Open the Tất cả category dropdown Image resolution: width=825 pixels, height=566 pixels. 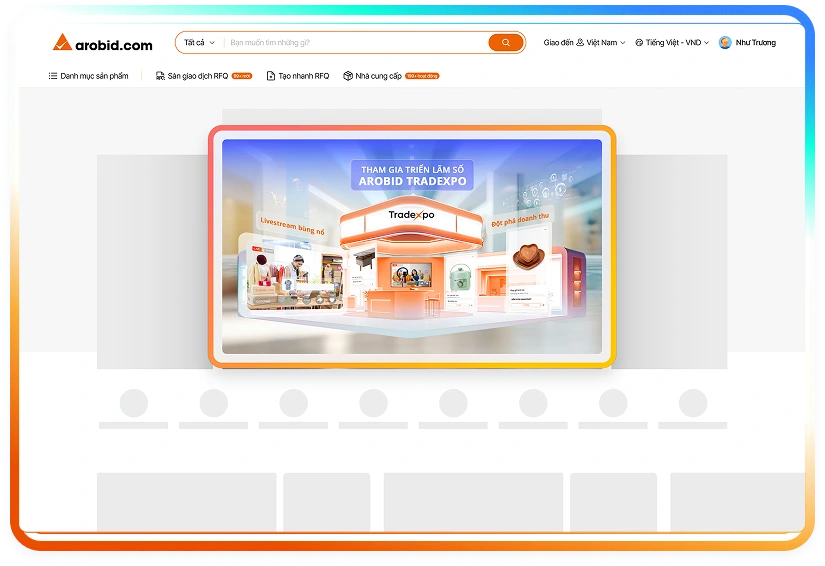199,43
